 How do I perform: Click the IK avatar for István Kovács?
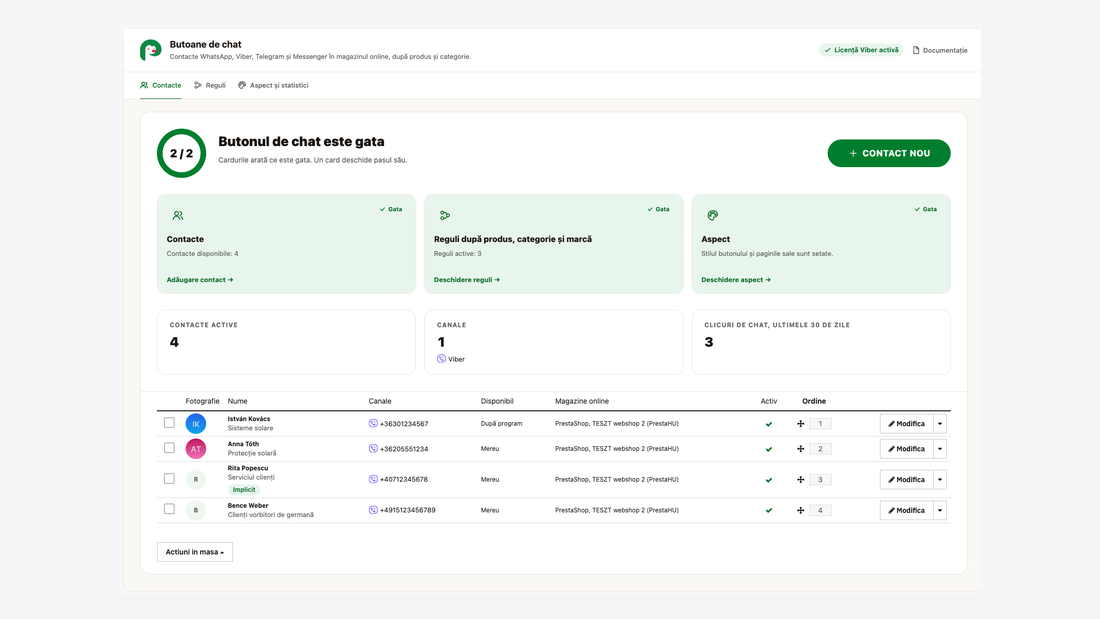(196, 424)
